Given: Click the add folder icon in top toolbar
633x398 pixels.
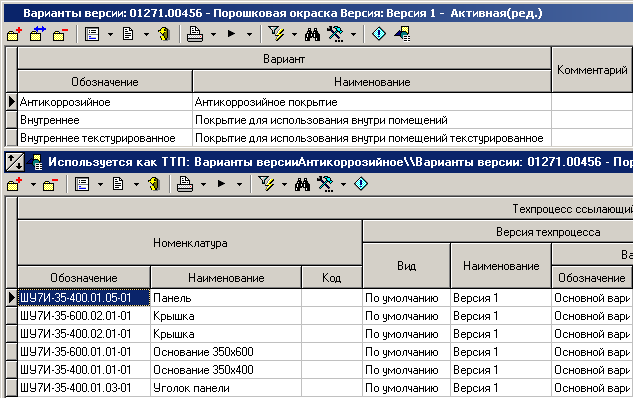Looking at the screenshot, I should [x=14, y=34].
